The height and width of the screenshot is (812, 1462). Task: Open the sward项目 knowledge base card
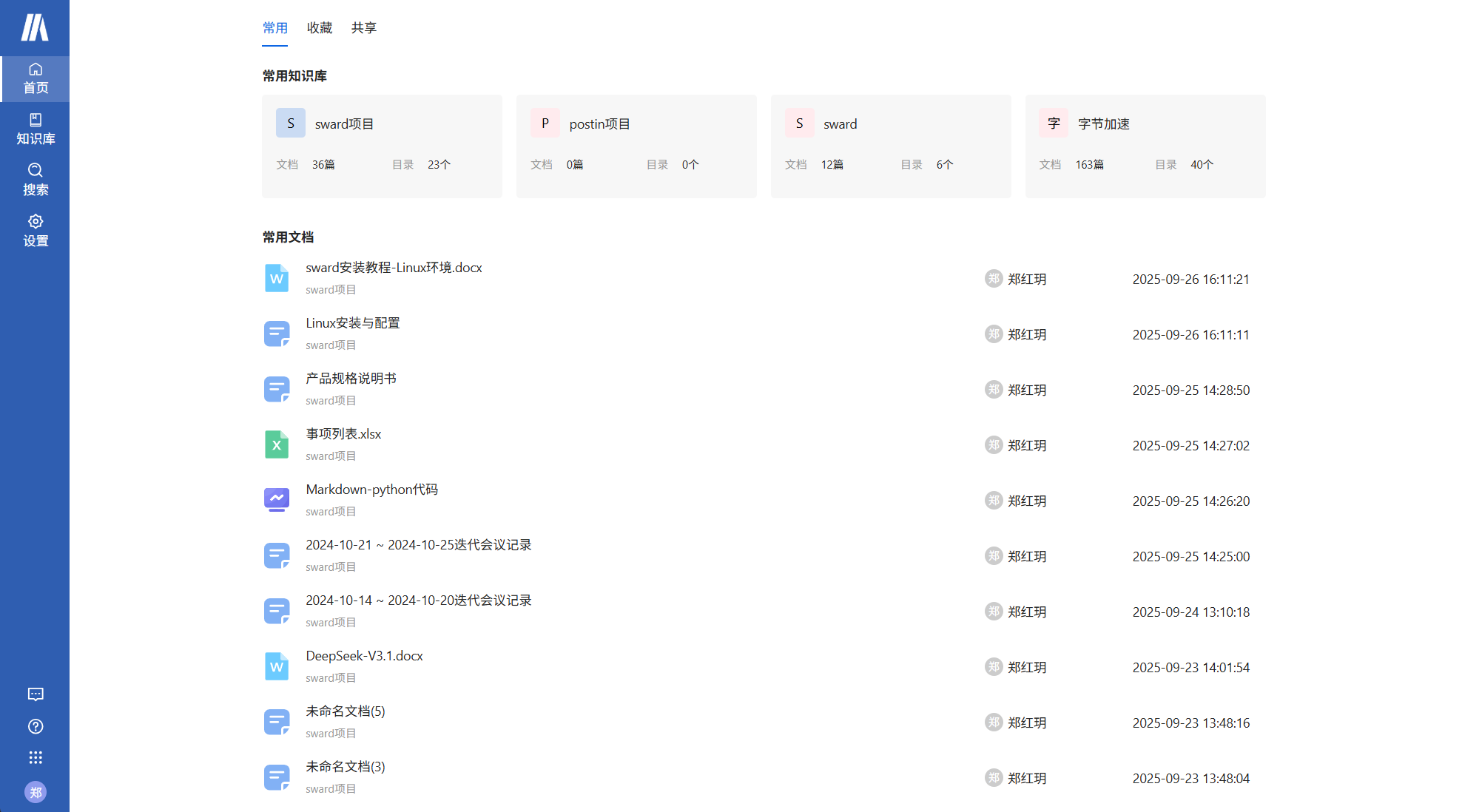(x=382, y=146)
